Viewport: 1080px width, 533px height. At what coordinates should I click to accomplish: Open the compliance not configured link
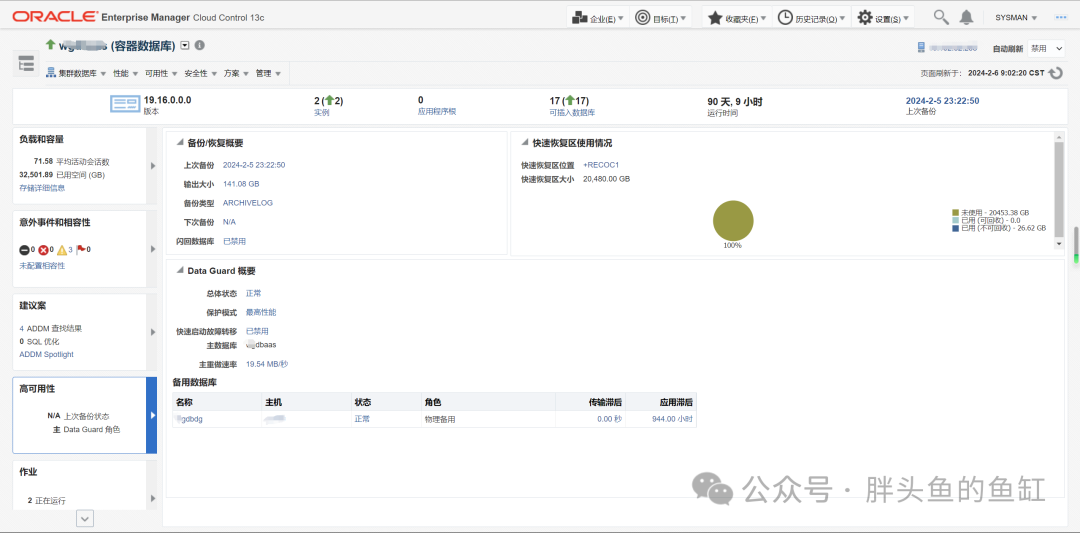tap(42, 265)
